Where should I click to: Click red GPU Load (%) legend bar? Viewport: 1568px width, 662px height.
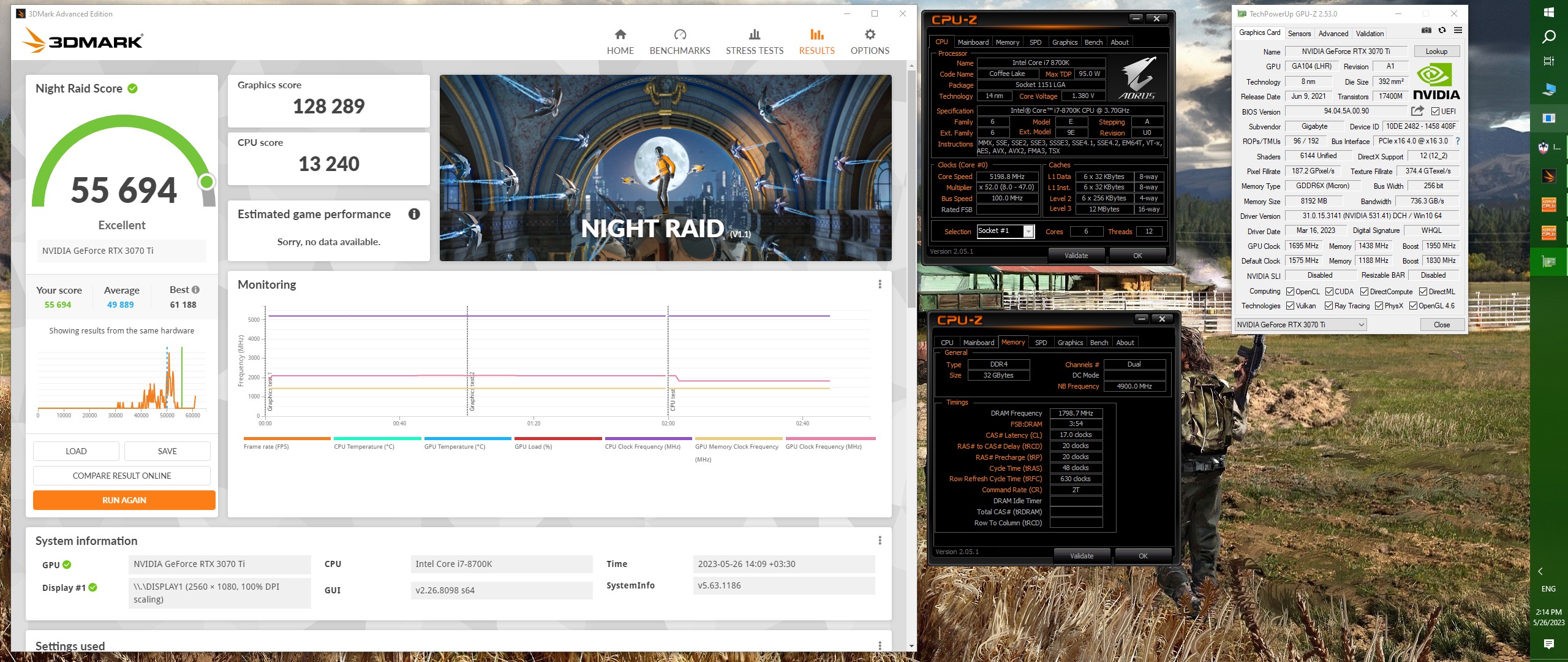pos(558,439)
